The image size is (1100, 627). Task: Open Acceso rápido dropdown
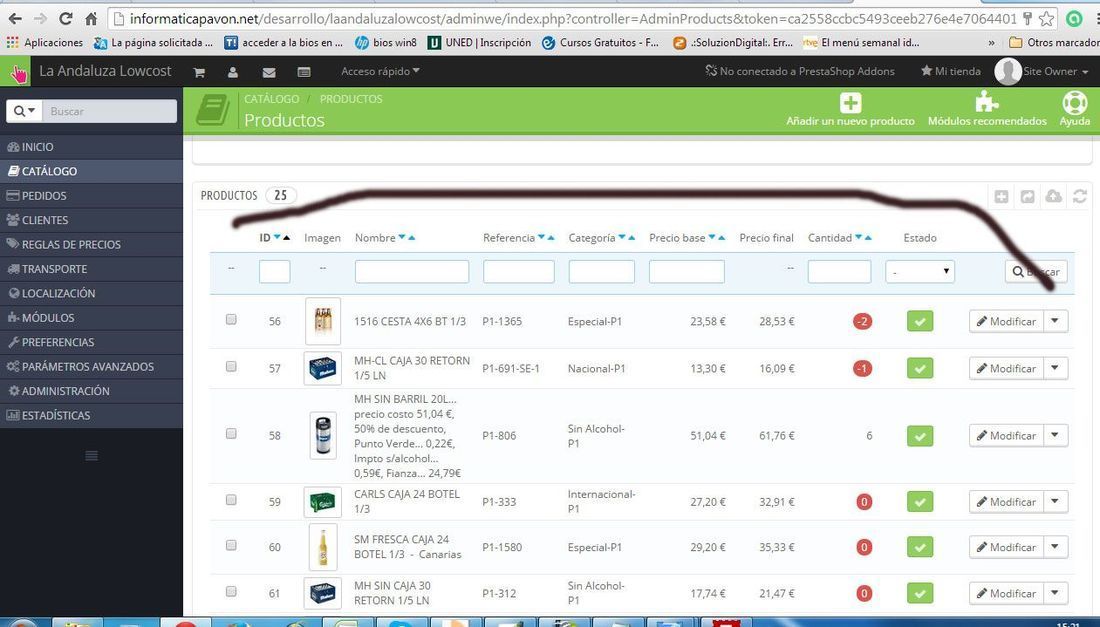pos(380,72)
